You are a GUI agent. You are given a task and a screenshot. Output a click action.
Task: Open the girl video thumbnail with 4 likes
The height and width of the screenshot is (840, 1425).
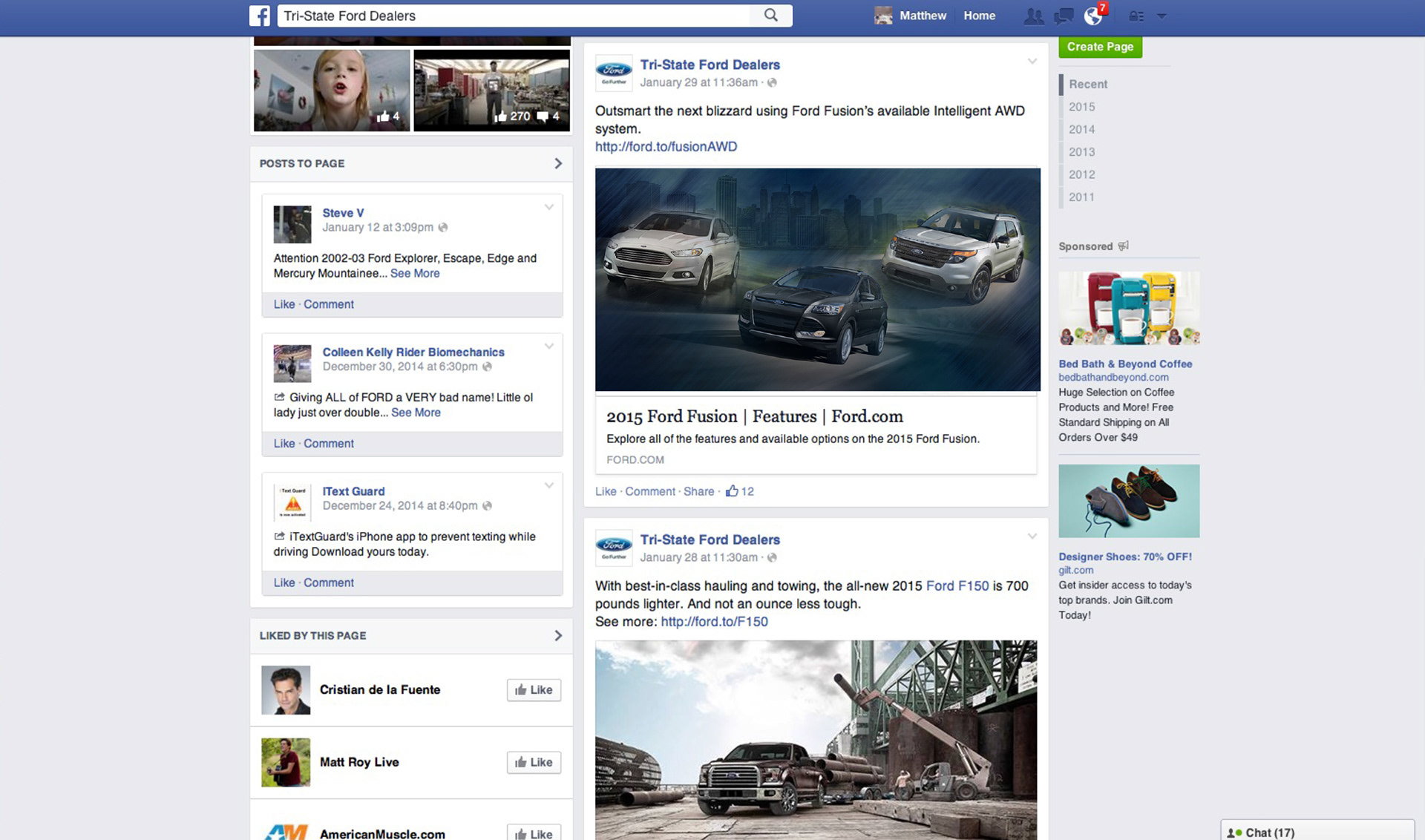(332, 91)
